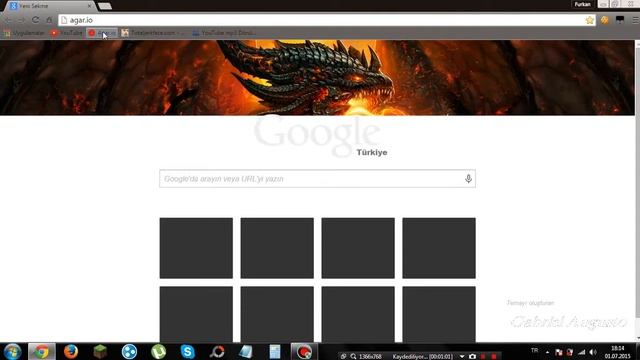Switch to Chrome in the taskbar
Image resolution: width=640 pixels, height=360 pixels.
[41, 351]
